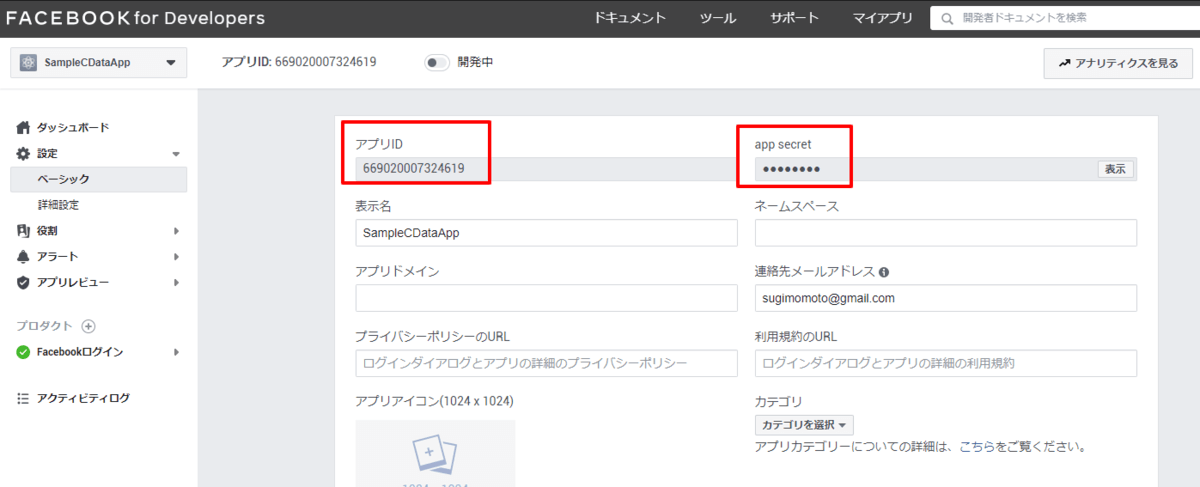Click the developer docs search field

click(1064, 18)
